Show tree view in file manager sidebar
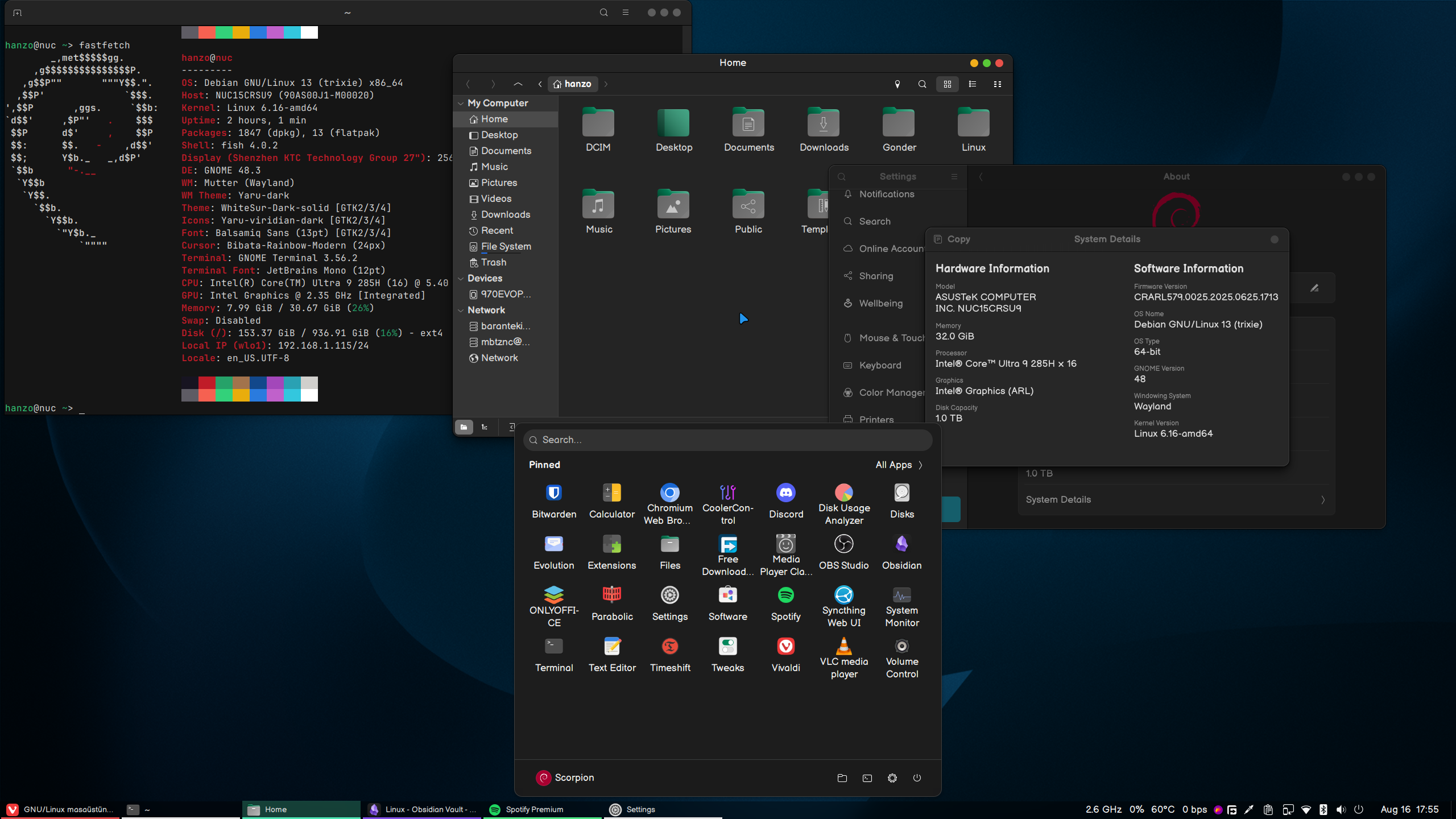1456x819 pixels. click(x=485, y=427)
